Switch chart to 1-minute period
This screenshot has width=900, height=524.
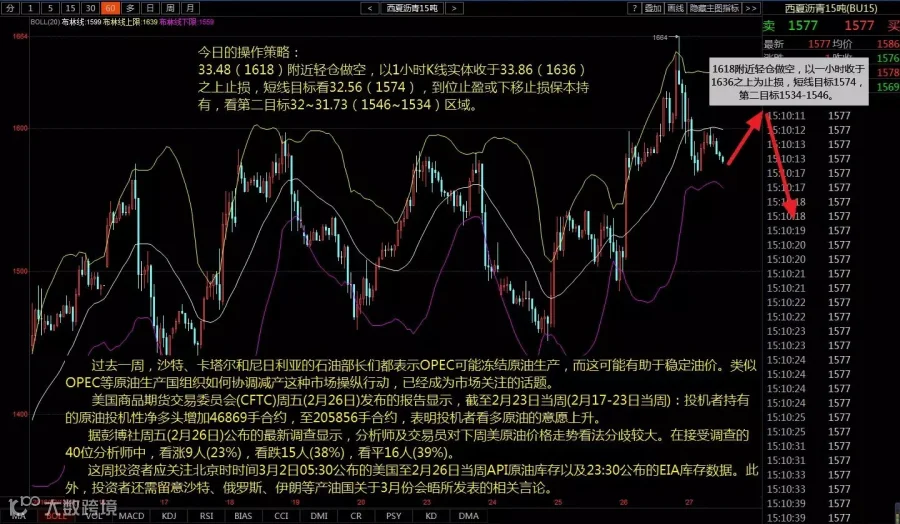tap(30, 8)
